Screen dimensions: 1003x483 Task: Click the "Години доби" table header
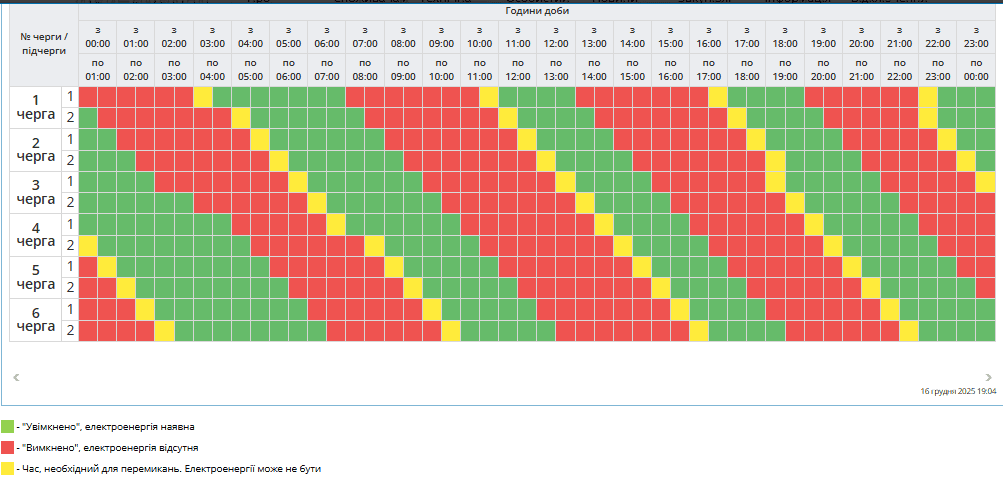click(x=537, y=11)
